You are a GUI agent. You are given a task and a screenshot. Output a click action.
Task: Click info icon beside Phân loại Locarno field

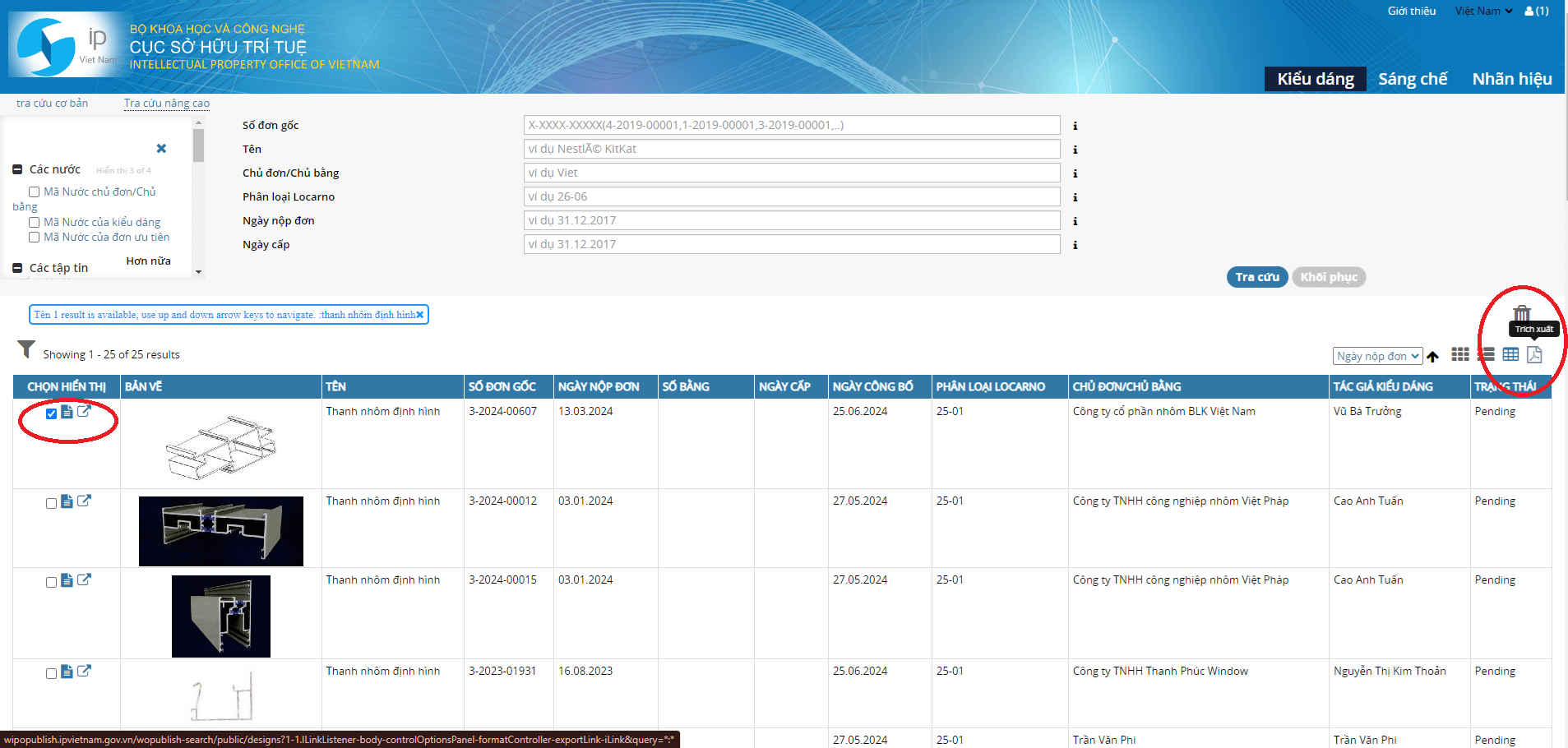pyautogui.click(x=1075, y=197)
